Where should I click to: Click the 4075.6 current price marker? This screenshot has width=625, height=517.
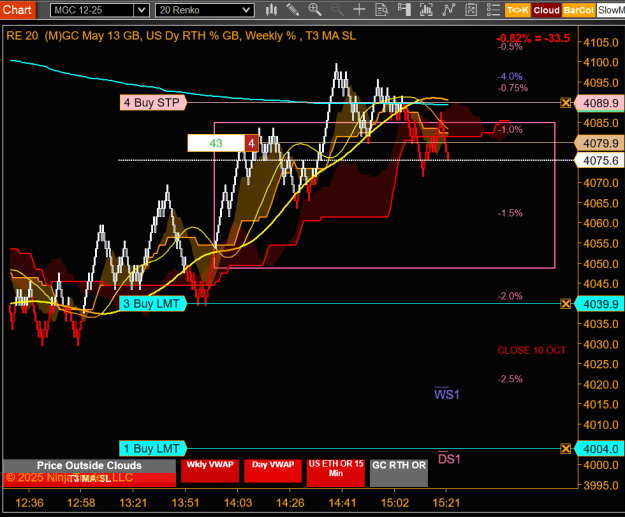pyautogui.click(x=599, y=160)
